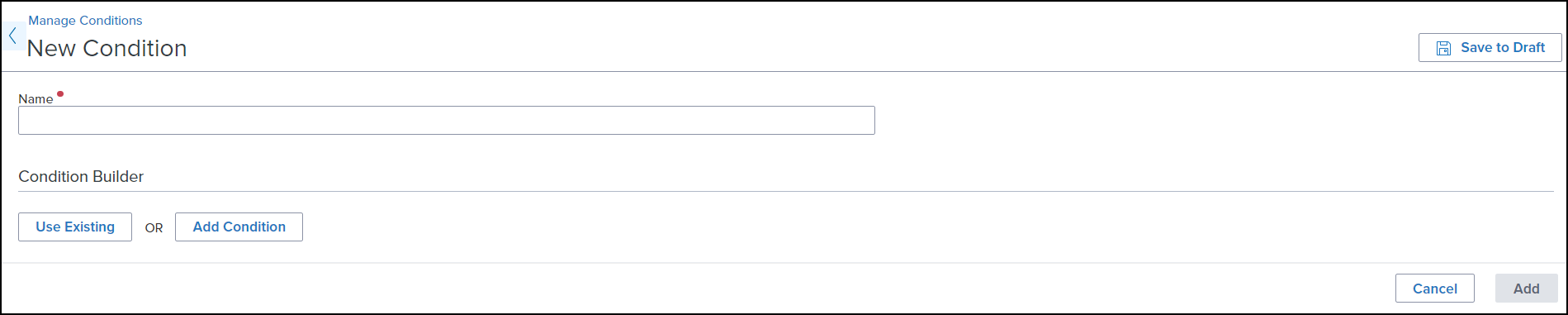
Task: Click the red required-field dot by Name
Action: click(x=60, y=94)
